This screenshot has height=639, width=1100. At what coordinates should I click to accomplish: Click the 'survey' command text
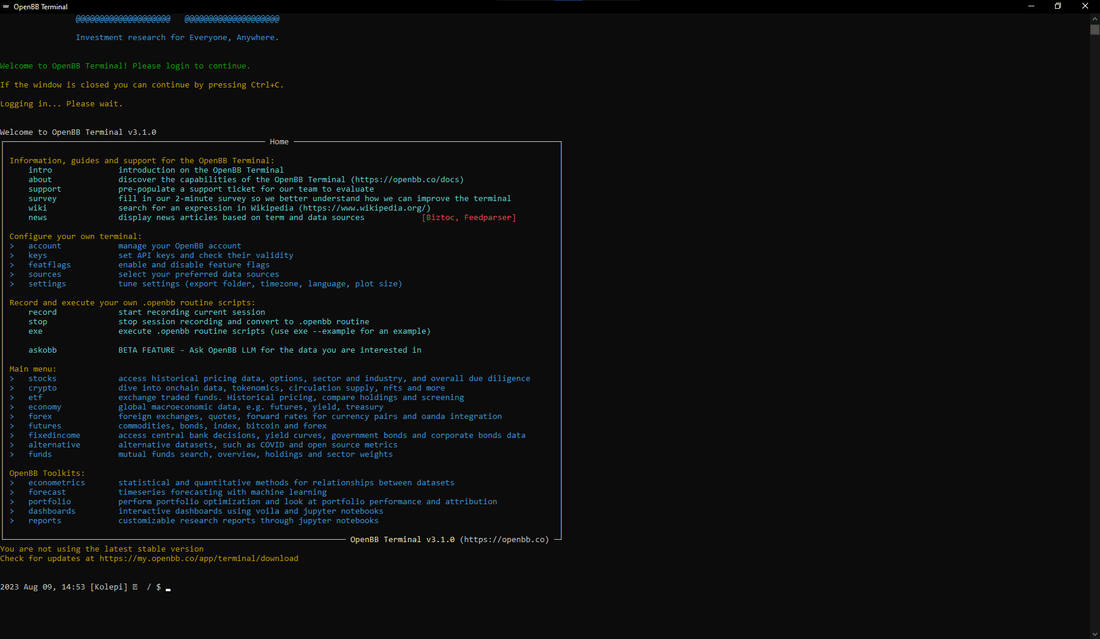pyautogui.click(x=43, y=199)
